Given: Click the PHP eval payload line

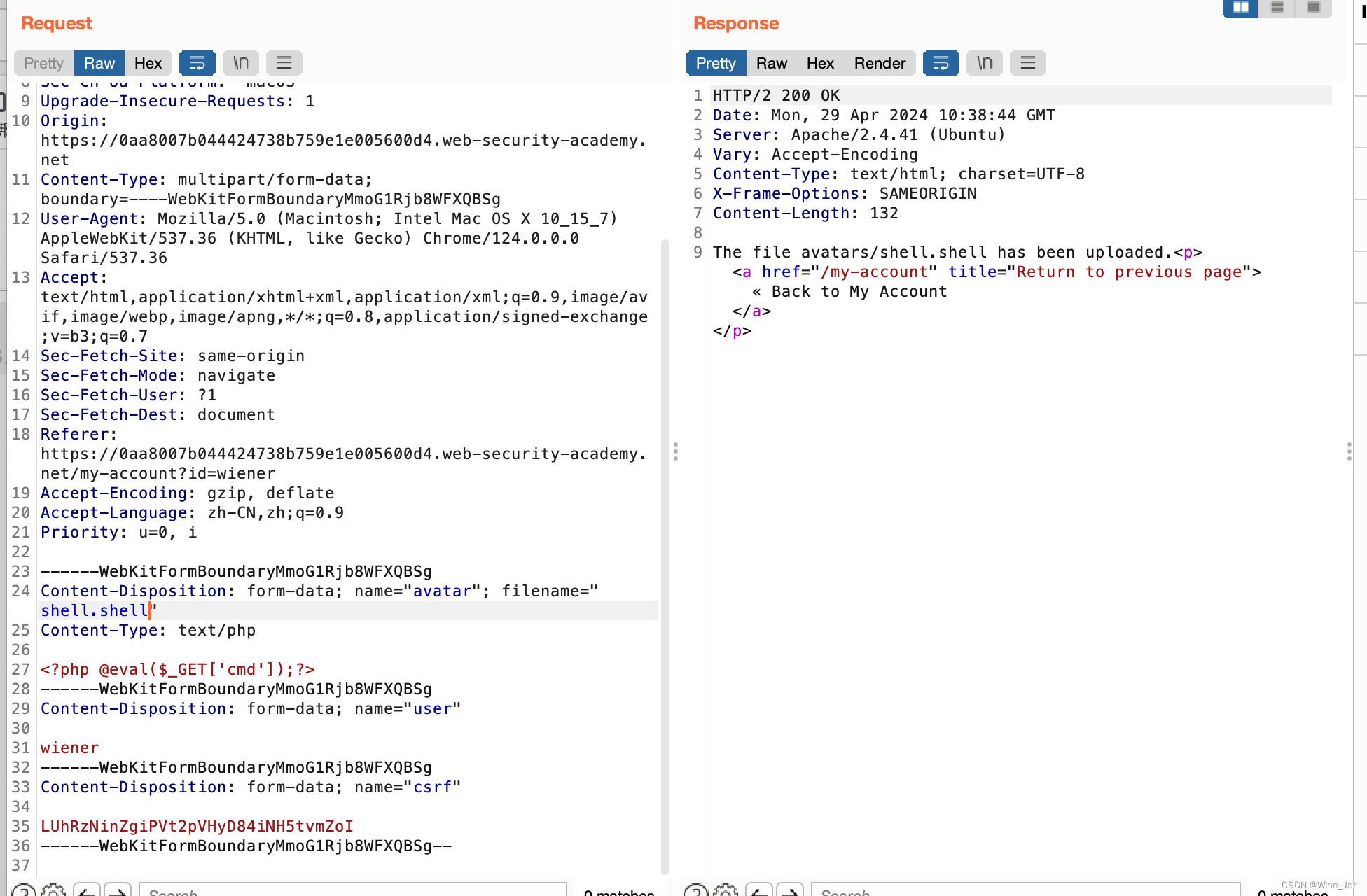Looking at the screenshot, I should click(x=177, y=669).
